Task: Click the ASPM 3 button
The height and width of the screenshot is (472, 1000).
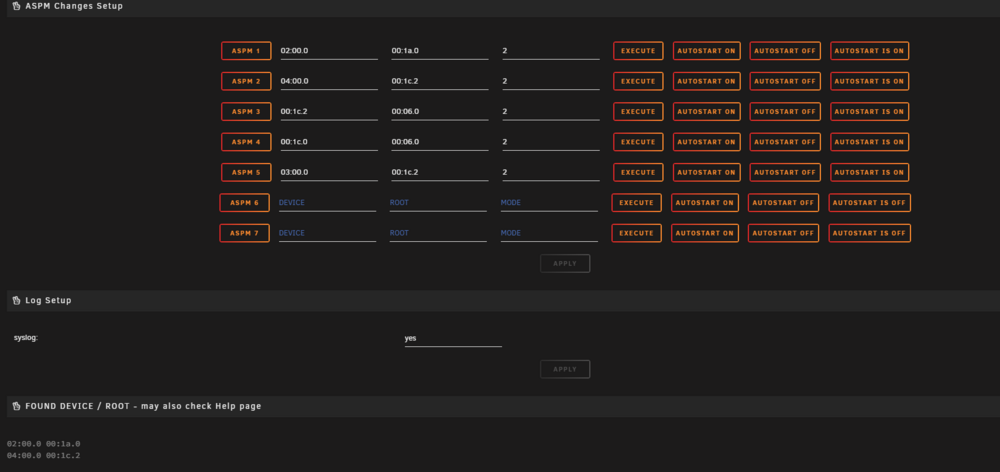Action: pyautogui.click(x=246, y=112)
